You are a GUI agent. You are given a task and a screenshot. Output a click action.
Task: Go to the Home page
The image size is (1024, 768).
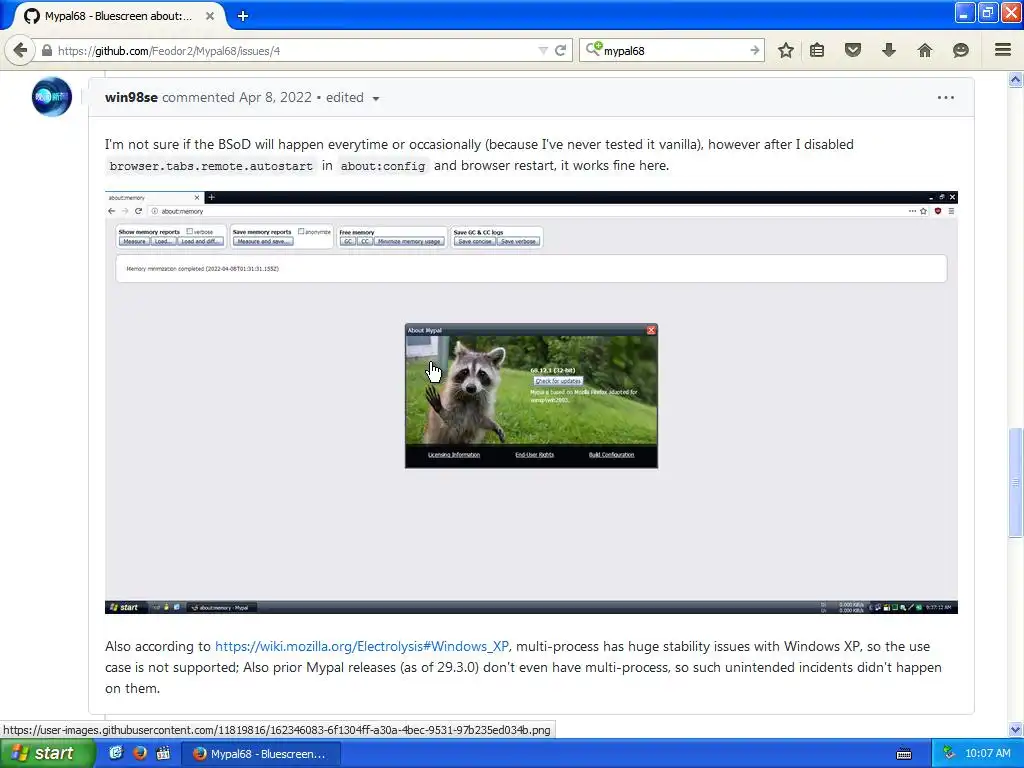point(925,50)
